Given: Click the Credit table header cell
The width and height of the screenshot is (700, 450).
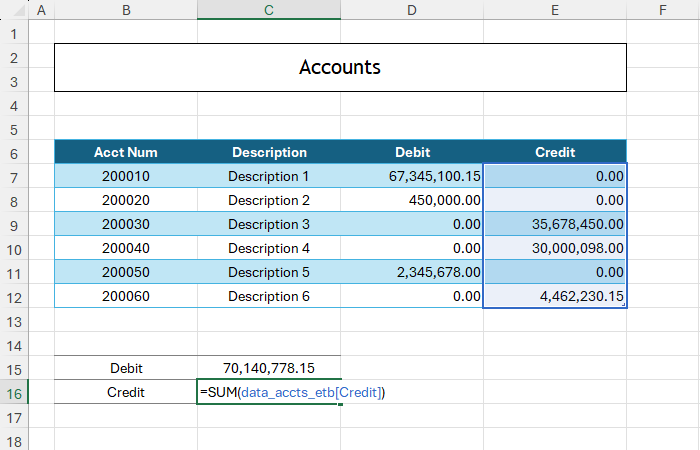Looking at the screenshot, I should coord(555,153).
